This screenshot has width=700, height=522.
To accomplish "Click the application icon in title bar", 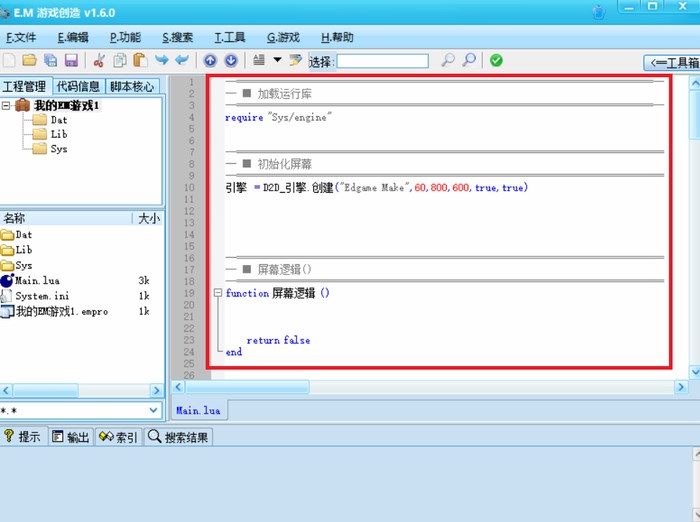I will pos(4,13).
